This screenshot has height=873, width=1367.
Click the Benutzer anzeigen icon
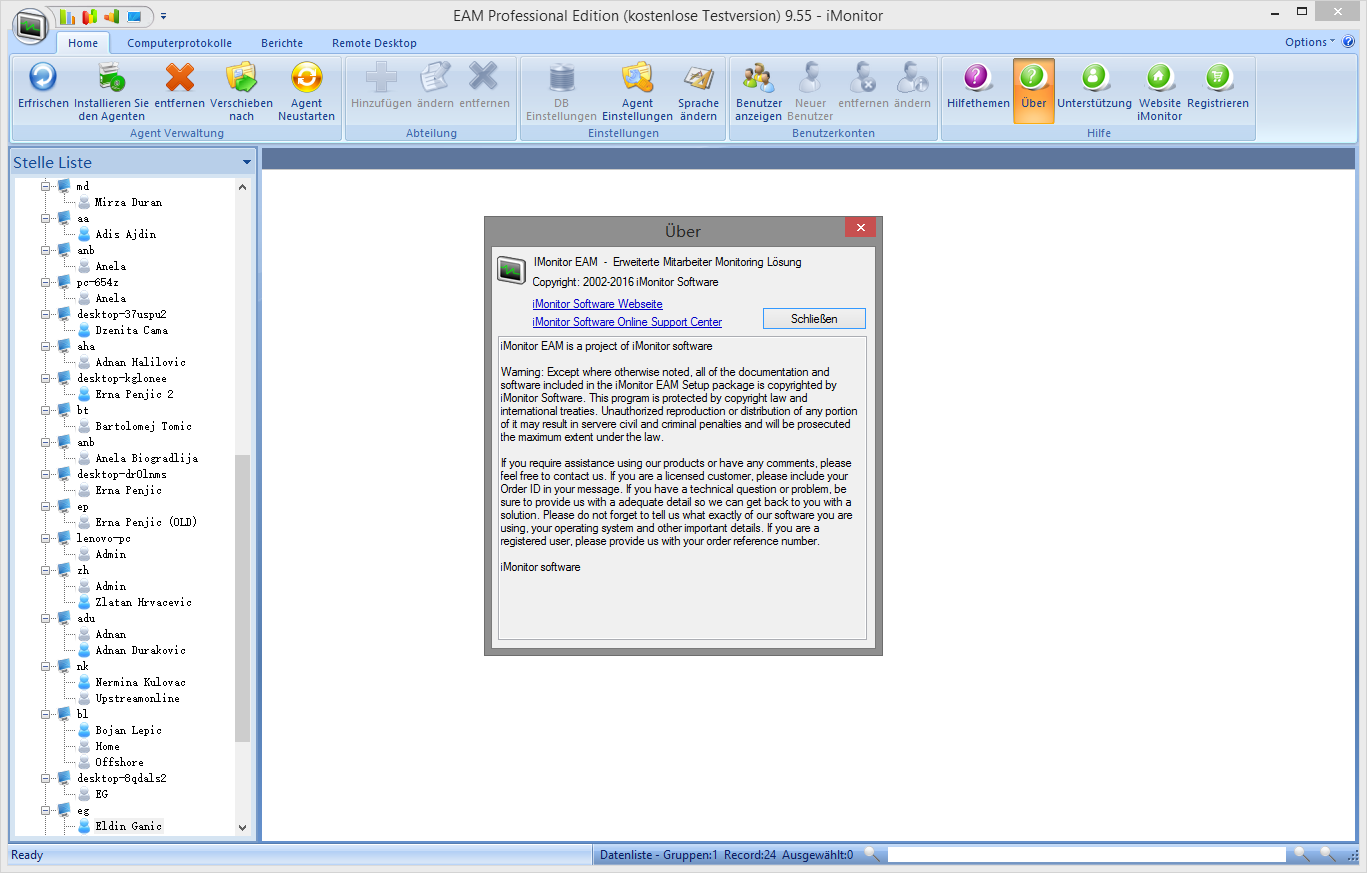(758, 78)
